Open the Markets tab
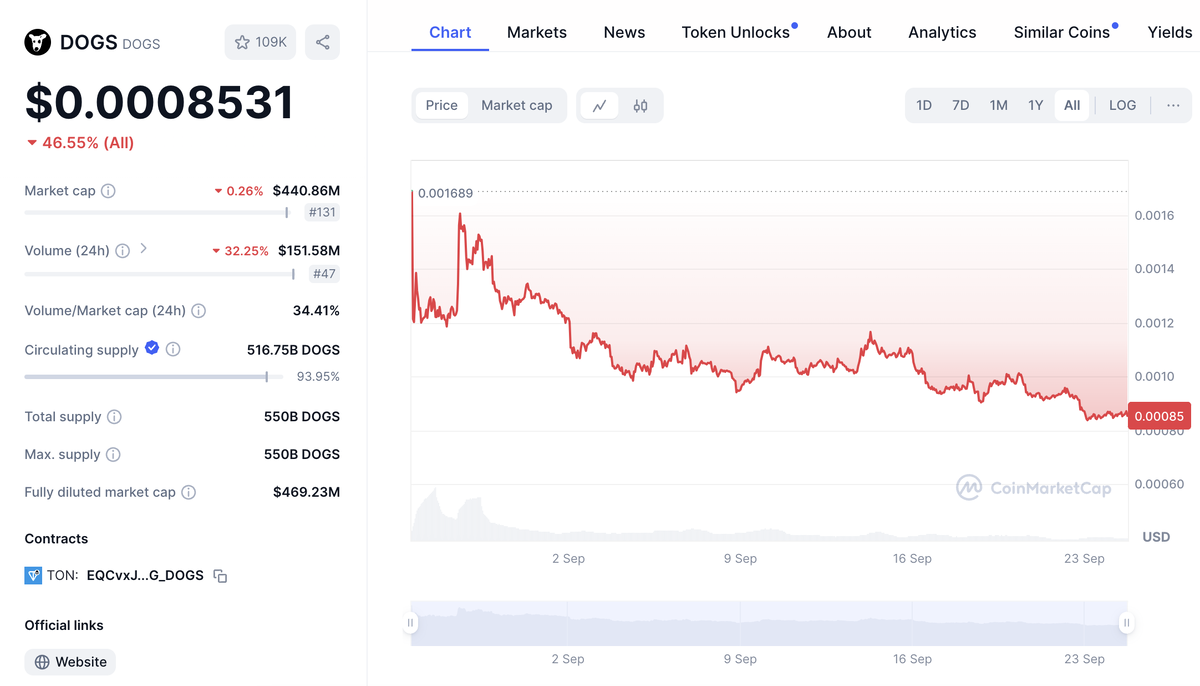 click(537, 32)
